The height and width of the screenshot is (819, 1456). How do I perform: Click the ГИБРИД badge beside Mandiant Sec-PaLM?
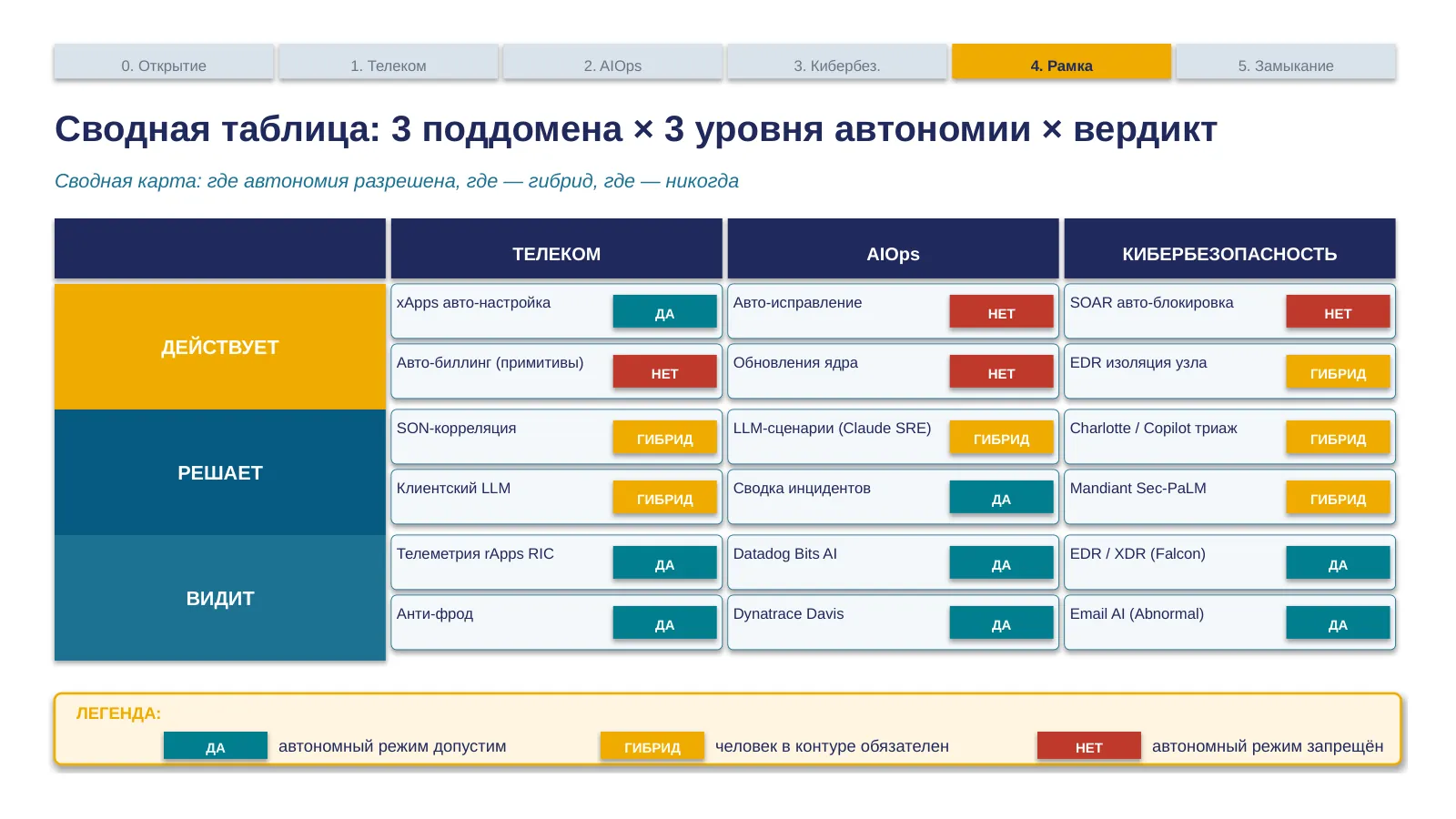coord(1339,498)
